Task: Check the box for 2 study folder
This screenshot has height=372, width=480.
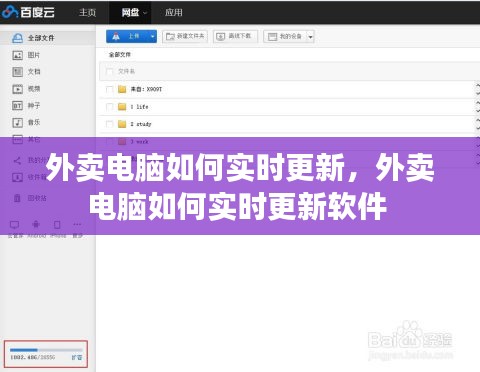Action: [x=109, y=124]
